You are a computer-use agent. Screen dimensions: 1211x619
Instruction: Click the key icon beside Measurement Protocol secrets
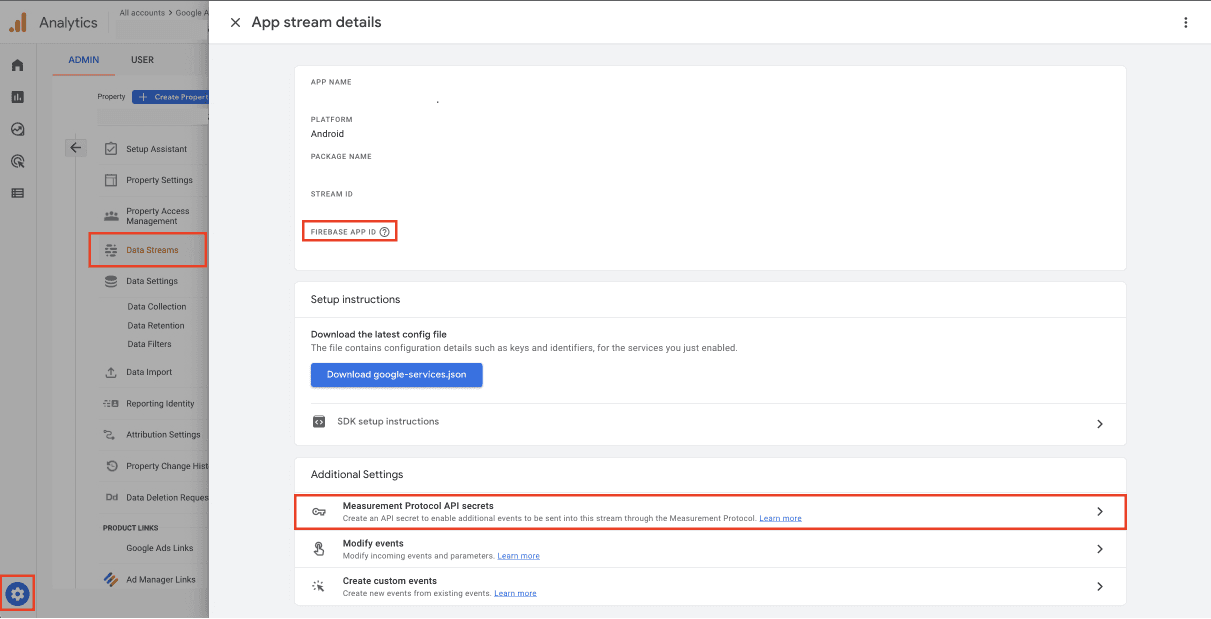(x=318, y=510)
